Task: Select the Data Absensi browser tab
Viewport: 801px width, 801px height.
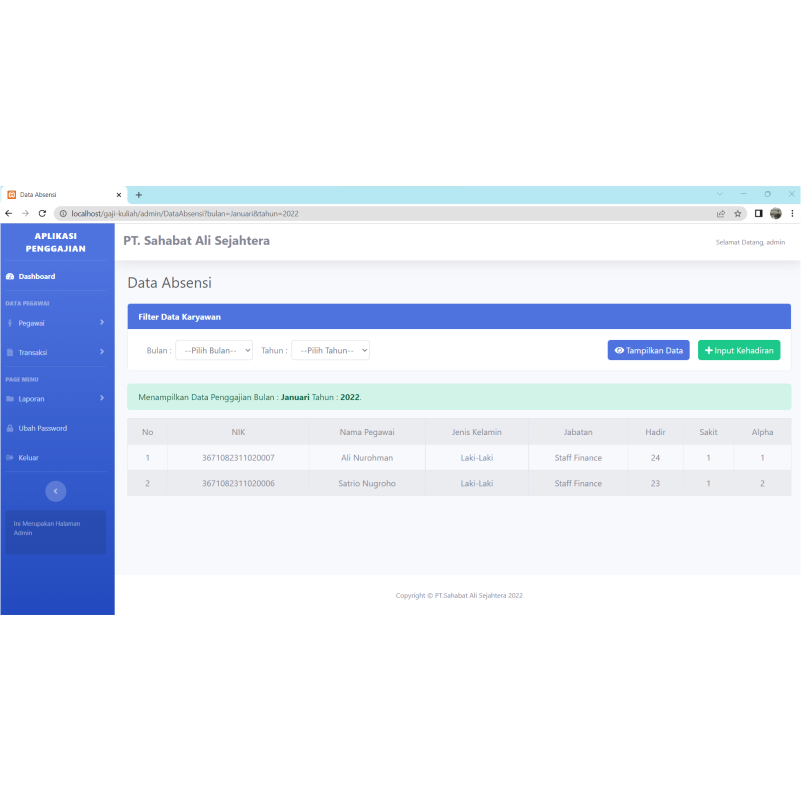Action: 60,194
